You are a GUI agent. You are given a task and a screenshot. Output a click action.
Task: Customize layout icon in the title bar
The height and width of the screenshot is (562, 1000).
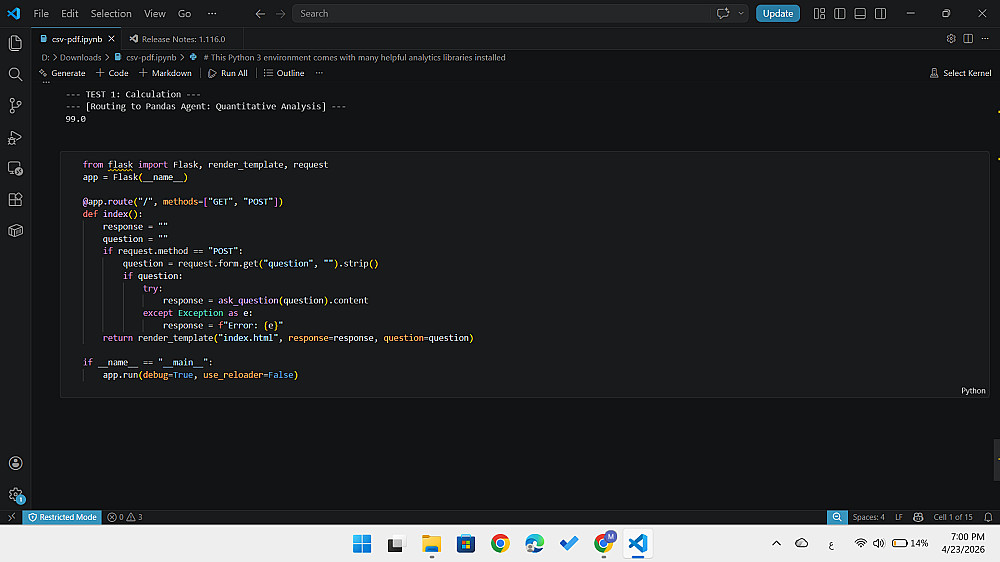820,13
